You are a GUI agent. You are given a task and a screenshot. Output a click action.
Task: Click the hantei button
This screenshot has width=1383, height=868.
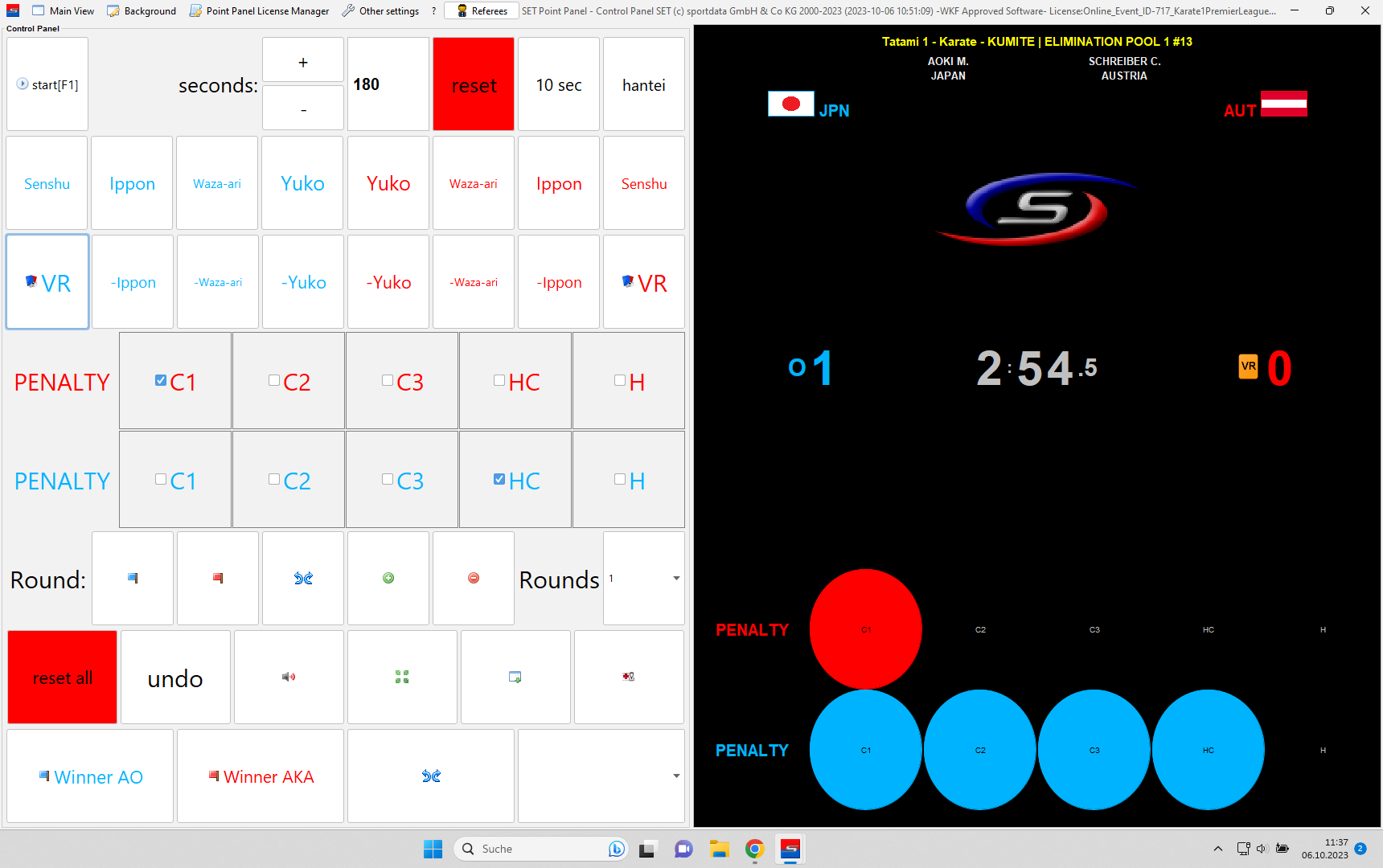point(644,84)
